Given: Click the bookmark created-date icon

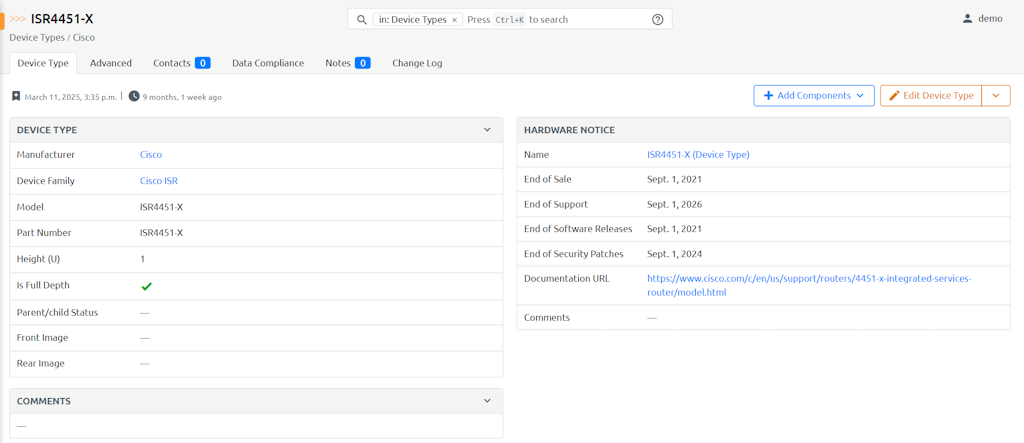Looking at the screenshot, I should tap(16, 97).
